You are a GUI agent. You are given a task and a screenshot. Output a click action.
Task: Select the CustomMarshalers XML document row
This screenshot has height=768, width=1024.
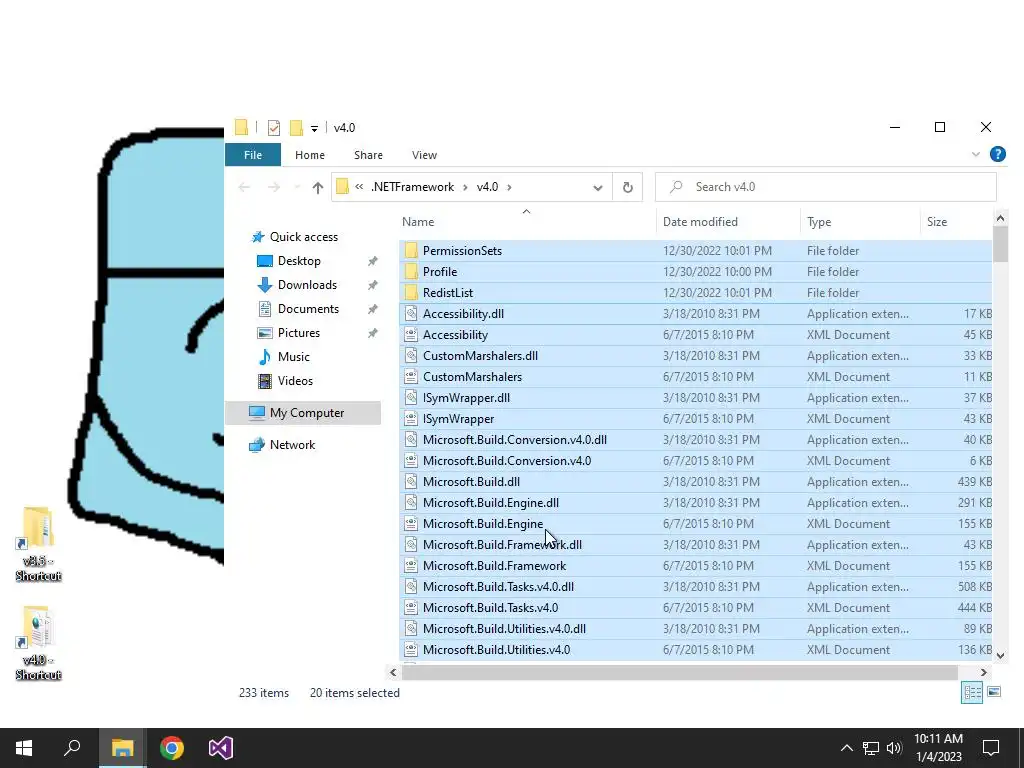pyautogui.click(x=696, y=377)
